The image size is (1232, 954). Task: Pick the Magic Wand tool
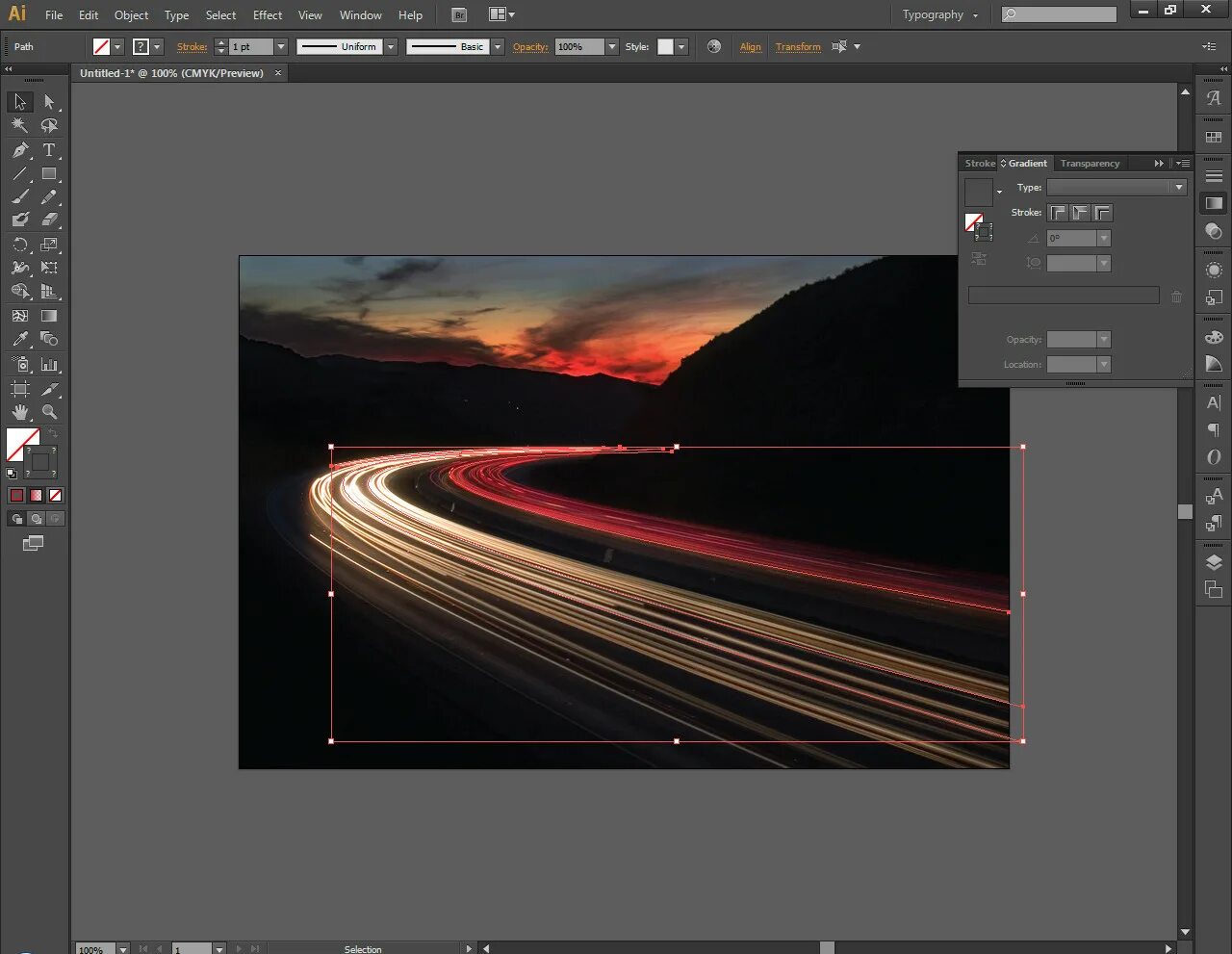coord(20,125)
